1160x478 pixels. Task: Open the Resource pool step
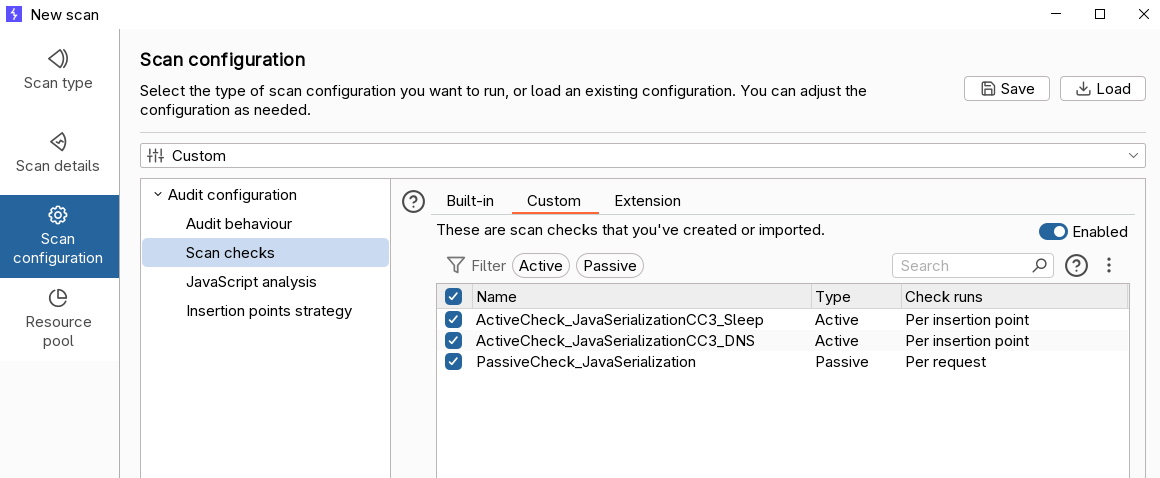[x=58, y=318]
